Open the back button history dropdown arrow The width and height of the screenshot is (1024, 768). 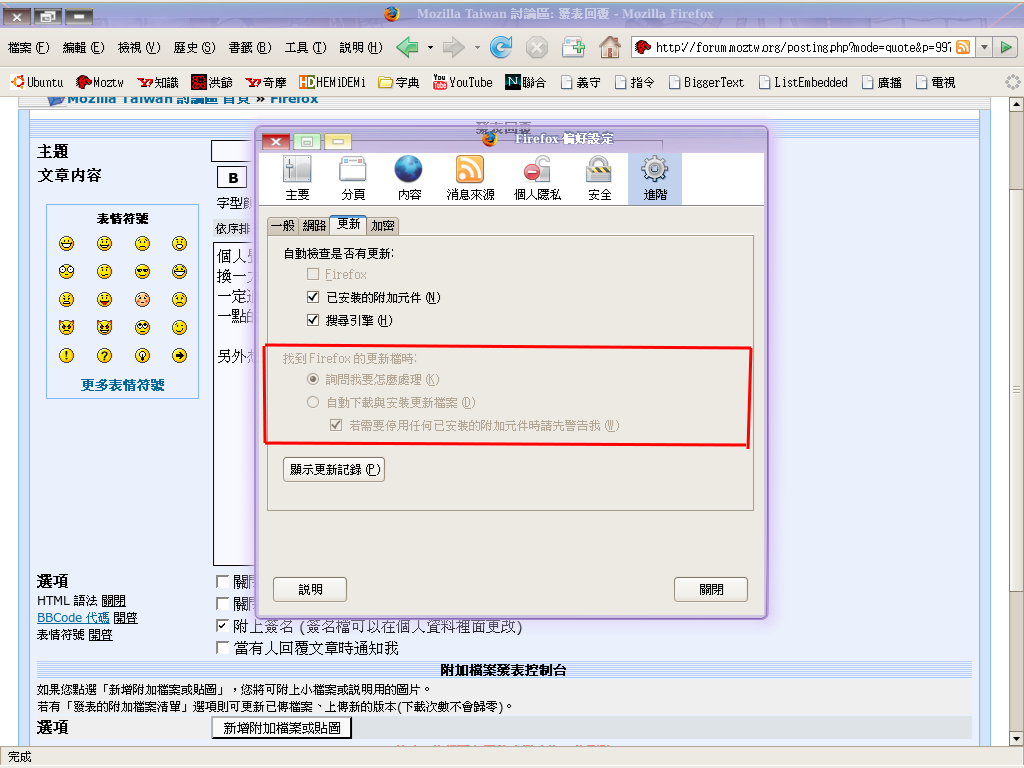[430, 48]
